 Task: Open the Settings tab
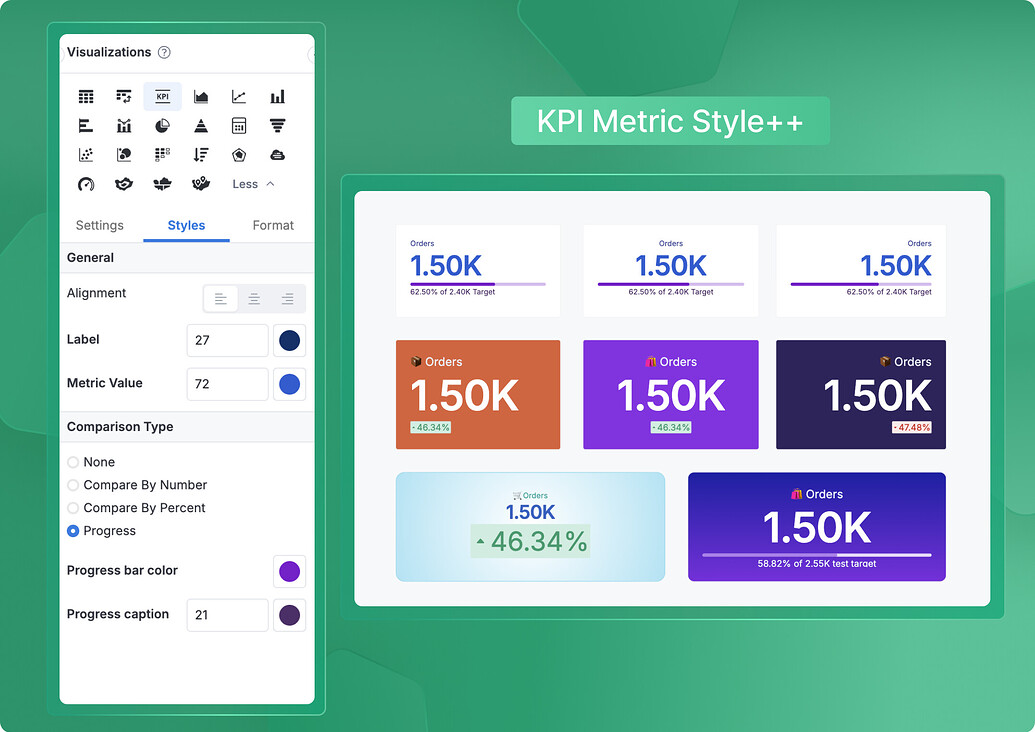[100, 225]
